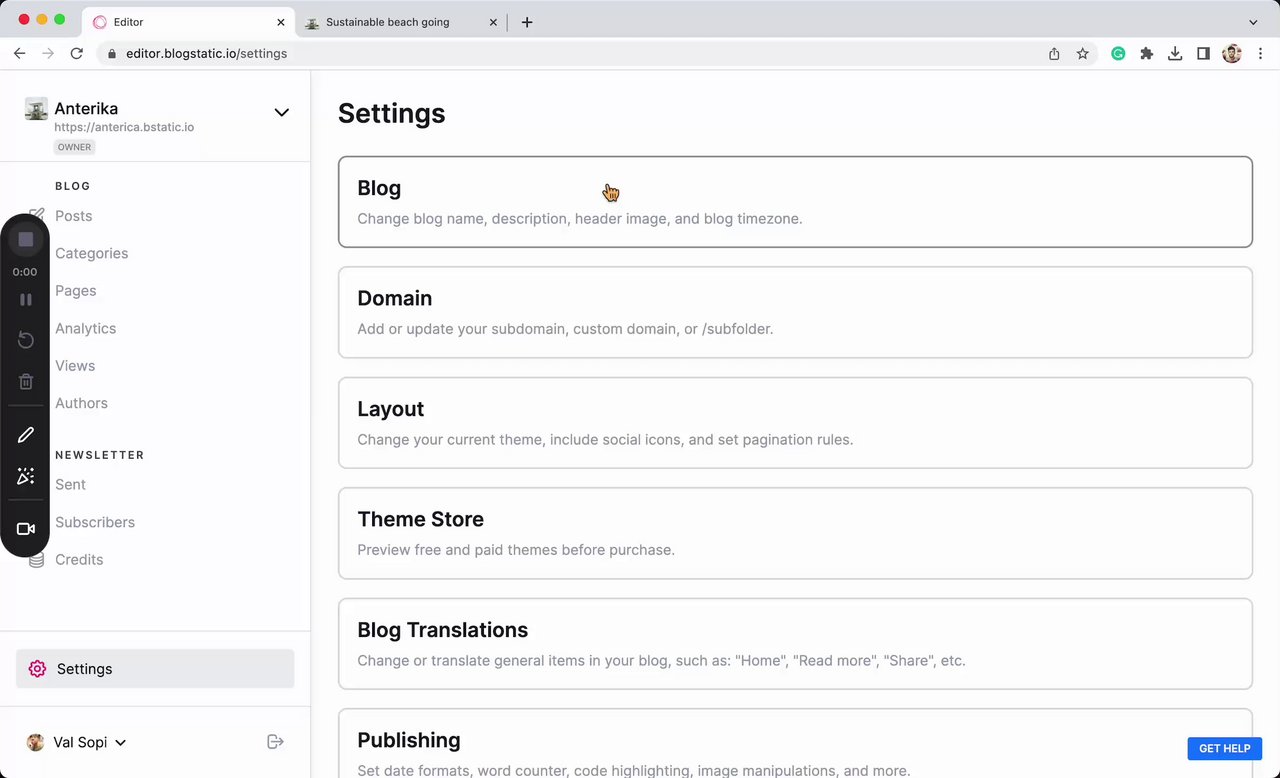Open the browser Extensions puzzle icon
Viewport: 1280px width, 778px height.
pos(1147,54)
